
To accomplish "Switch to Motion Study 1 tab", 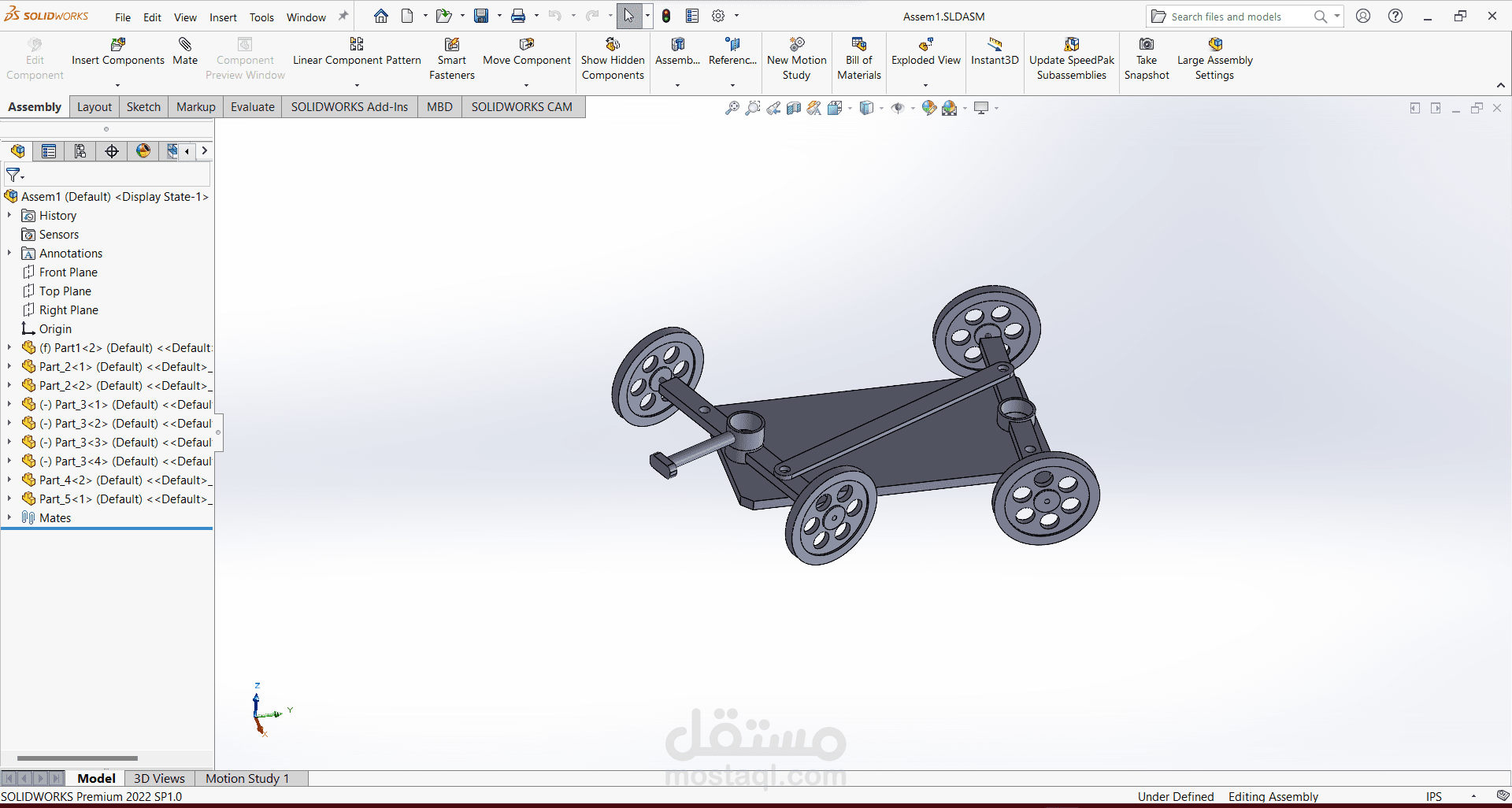I will 247,778.
